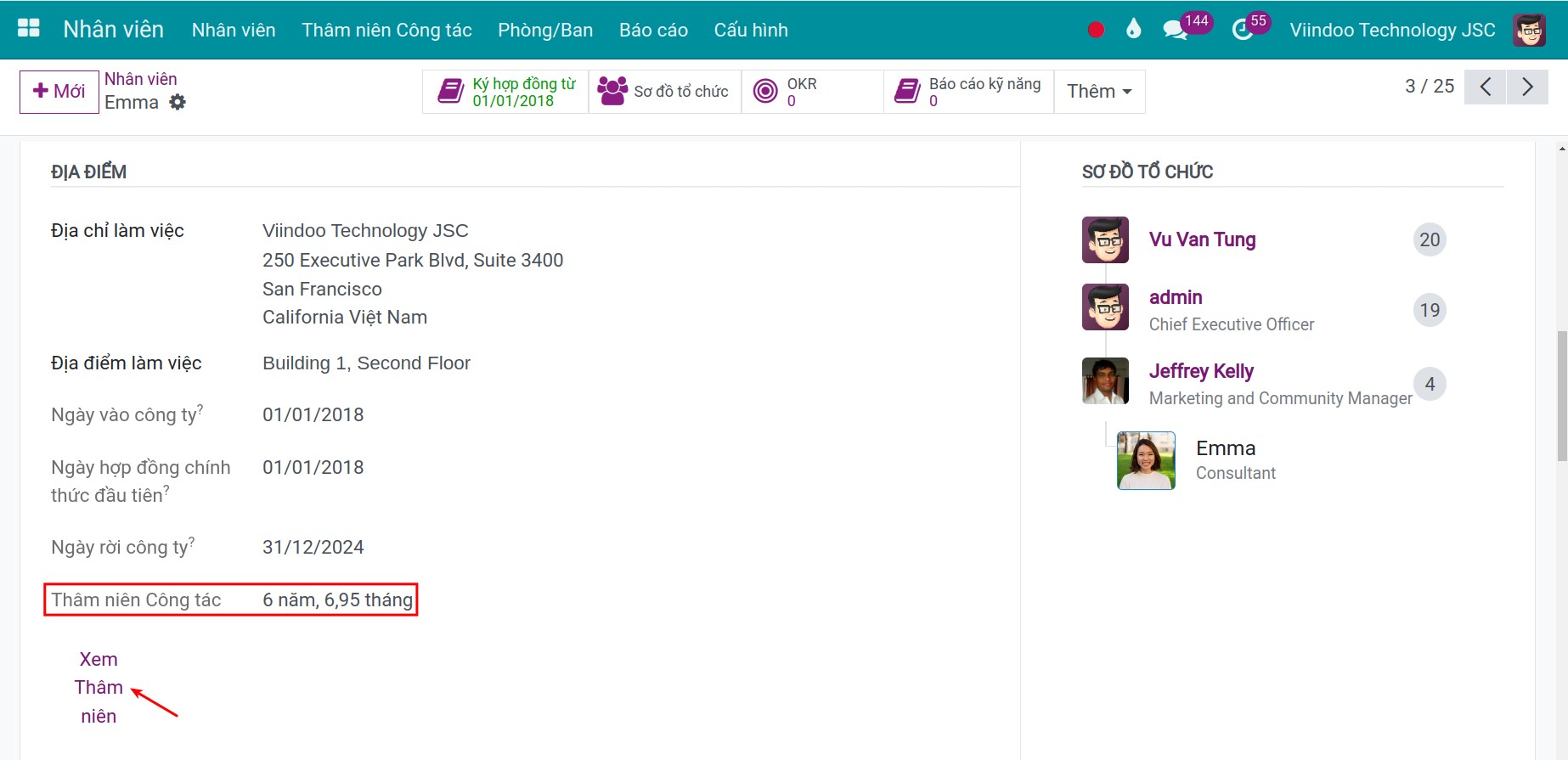Open the gear actions menu beside Emma
The height and width of the screenshot is (760, 1568).
[x=178, y=102]
